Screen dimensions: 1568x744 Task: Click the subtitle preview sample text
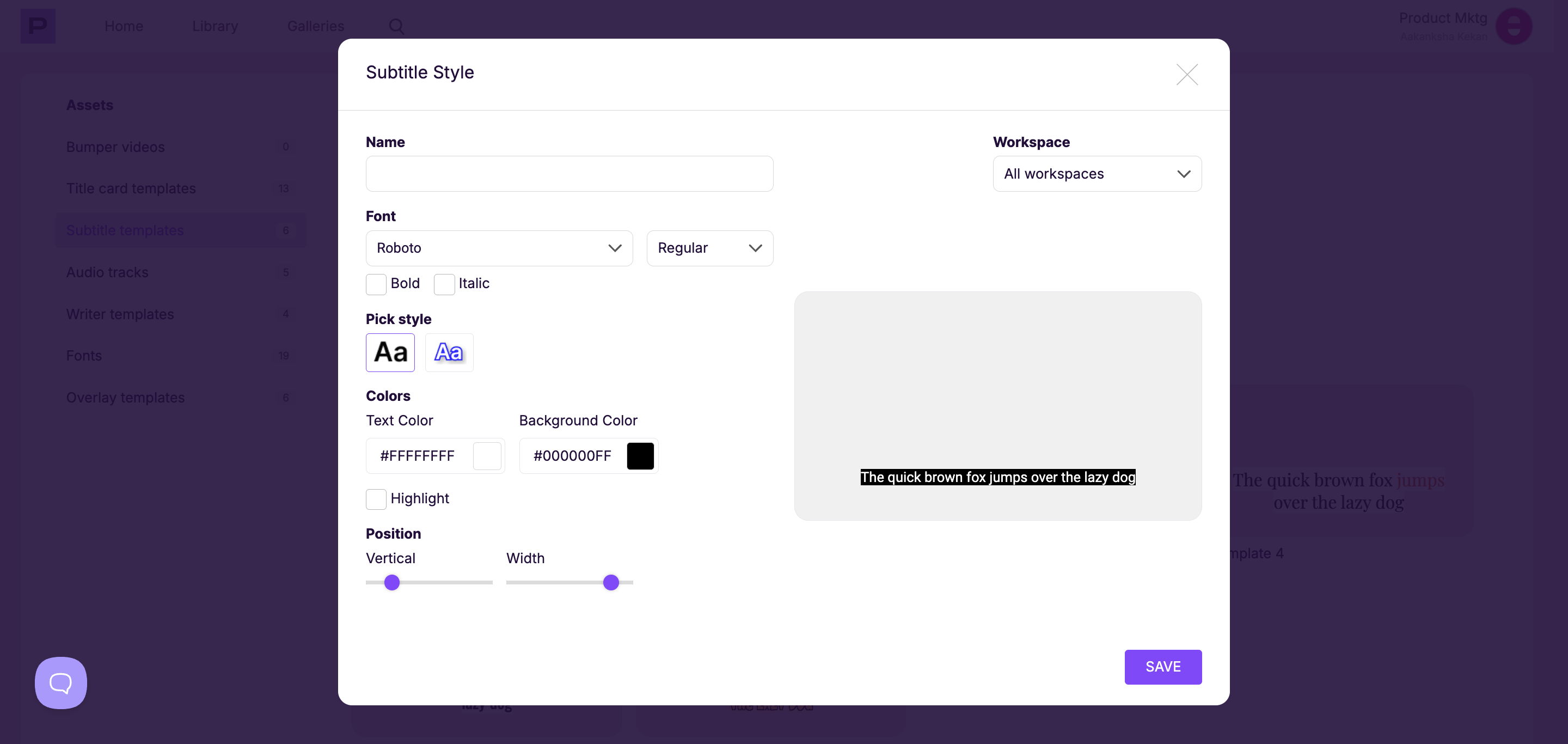pos(997,477)
